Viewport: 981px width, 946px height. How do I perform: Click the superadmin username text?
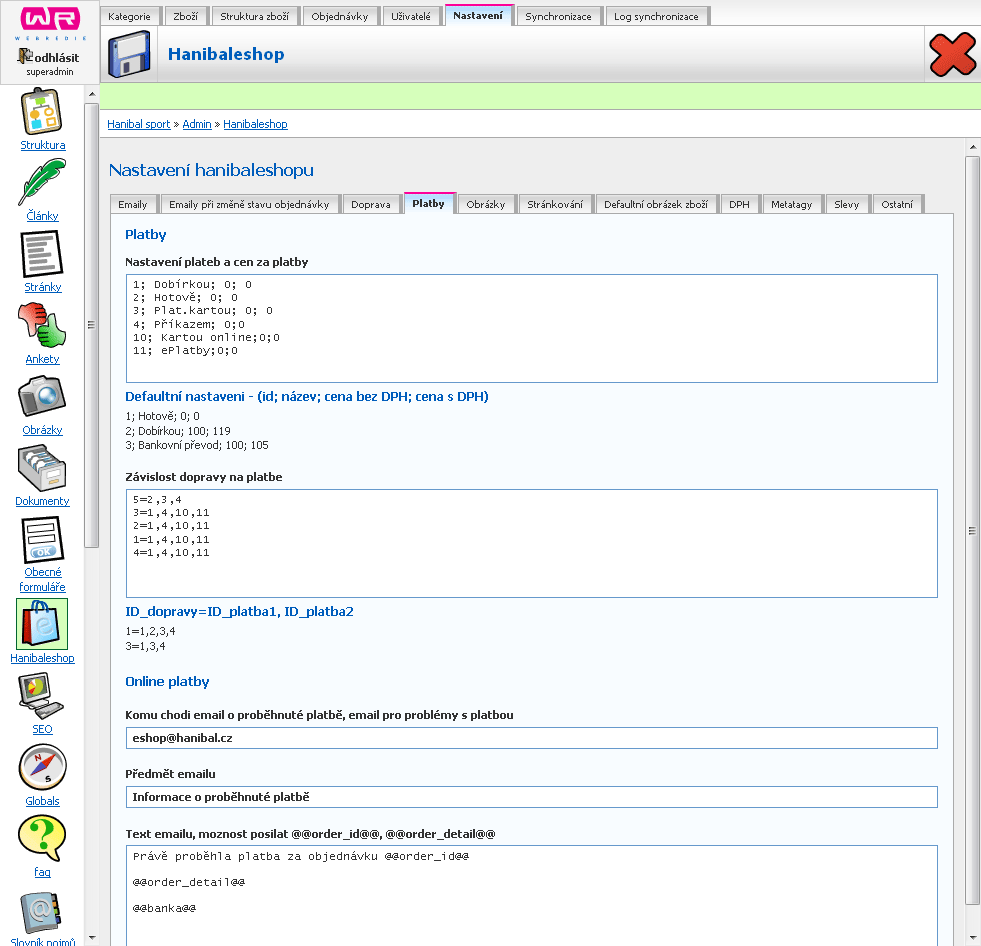(x=50, y=72)
